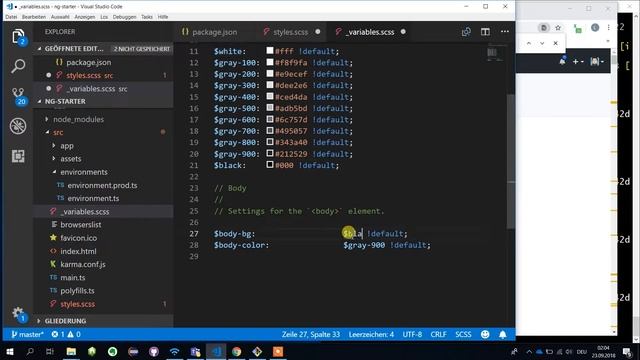The height and width of the screenshot is (360, 640).
Task: Open polyfills.ts in the file tree
Action: tap(77, 291)
